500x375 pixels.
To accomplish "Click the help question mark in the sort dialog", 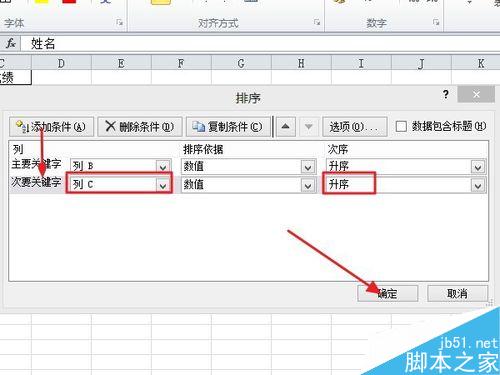I will [446, 95].
